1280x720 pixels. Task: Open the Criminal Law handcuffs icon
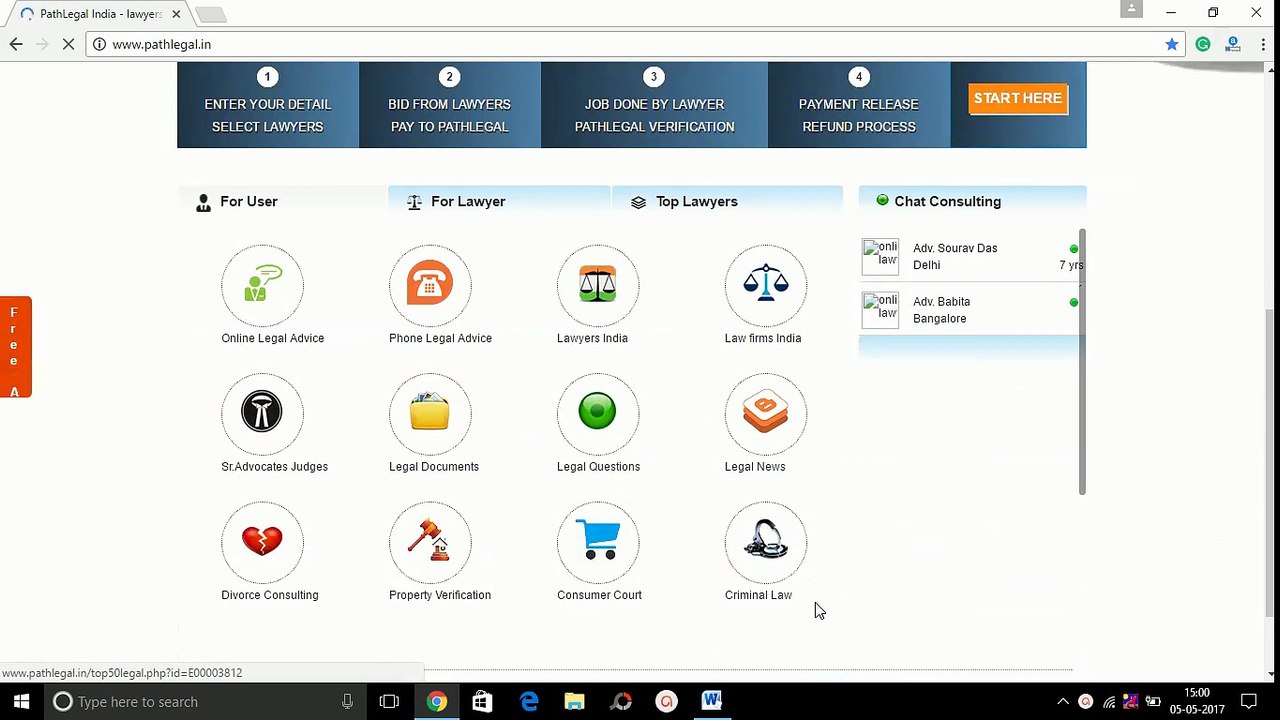click(766, 543)
